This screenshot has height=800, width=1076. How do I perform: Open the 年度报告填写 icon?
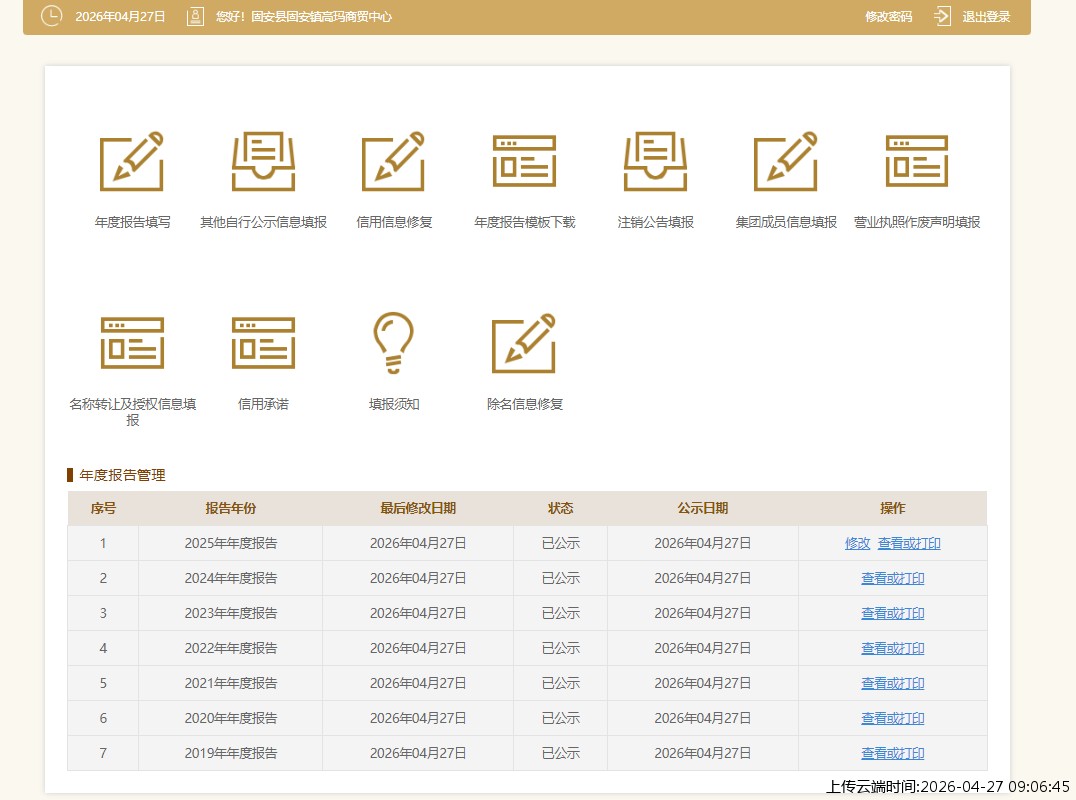[132, 162]
